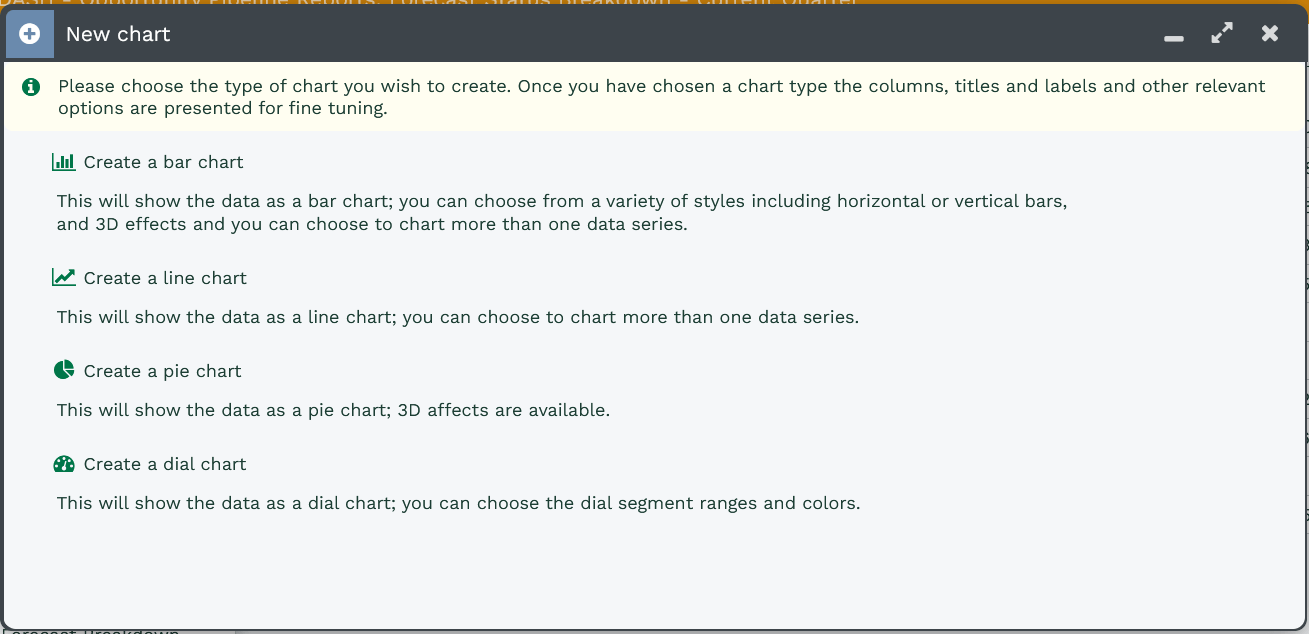Screen dimensions: 1309x634
Task: Click the line chart icon
Action: (x=64, y=278)
